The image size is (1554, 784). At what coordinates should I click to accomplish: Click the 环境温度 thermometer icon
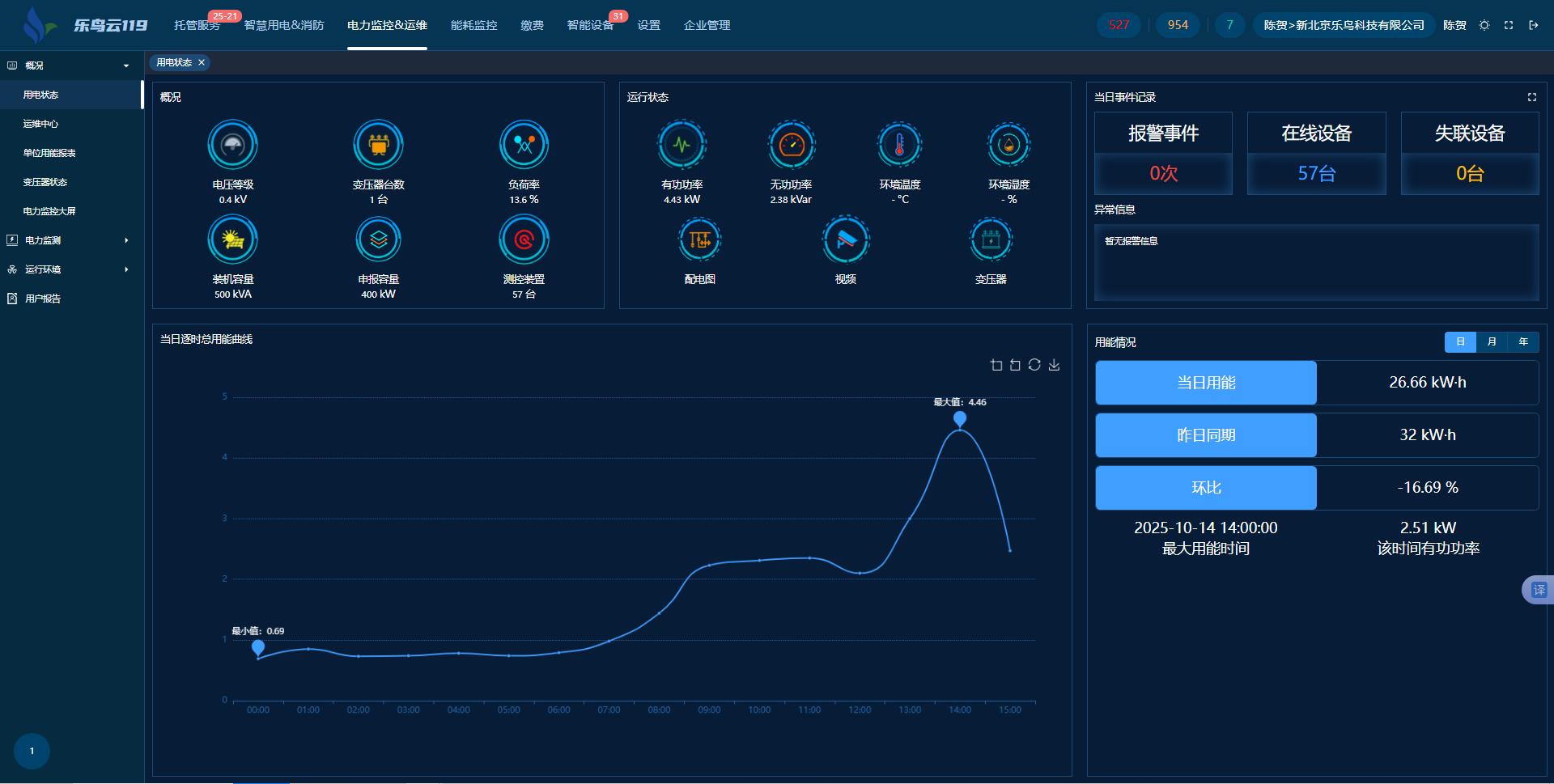(899, 146)
